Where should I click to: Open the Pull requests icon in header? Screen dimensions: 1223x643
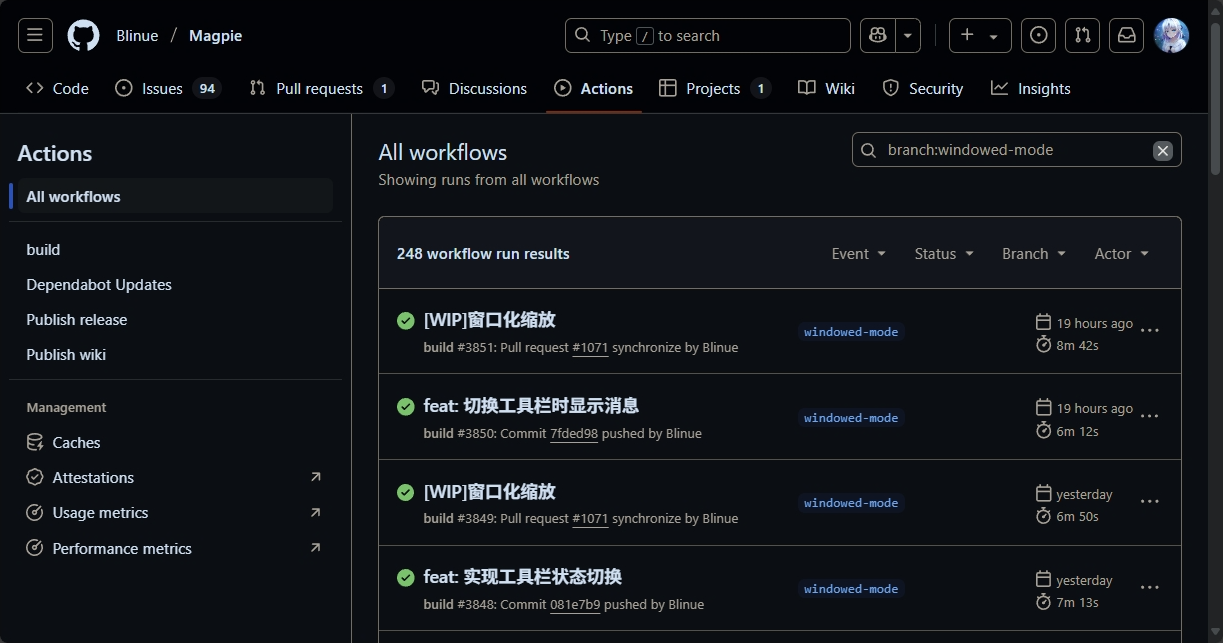1083,36
